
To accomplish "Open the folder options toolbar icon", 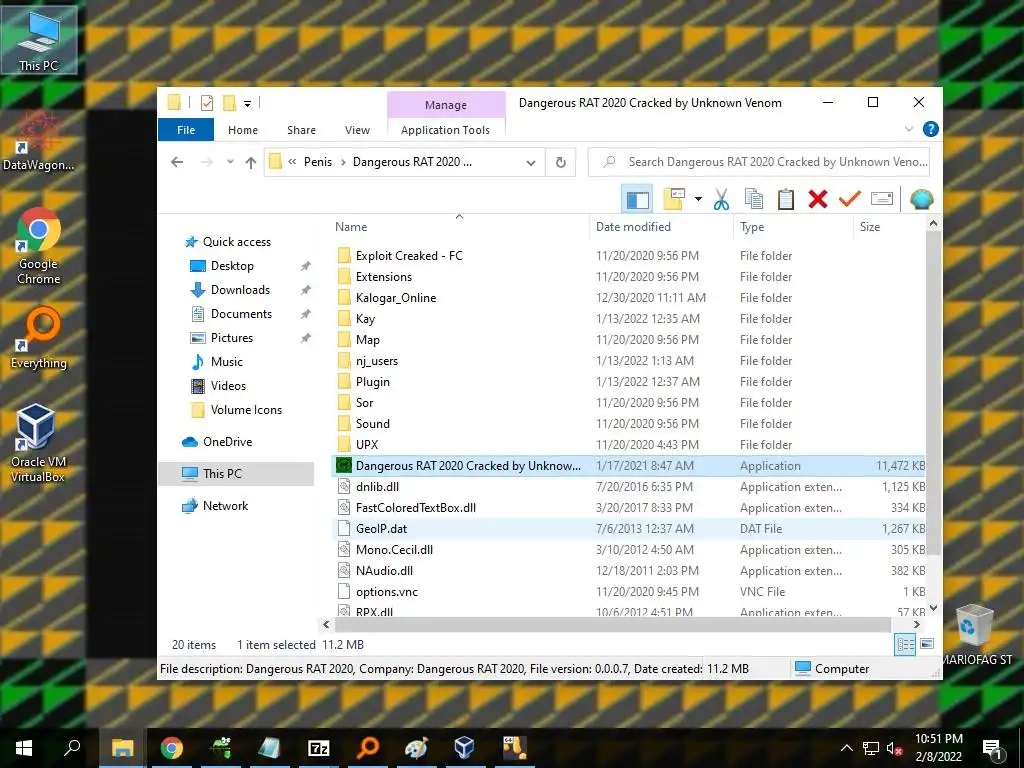I will click(673, 199).
